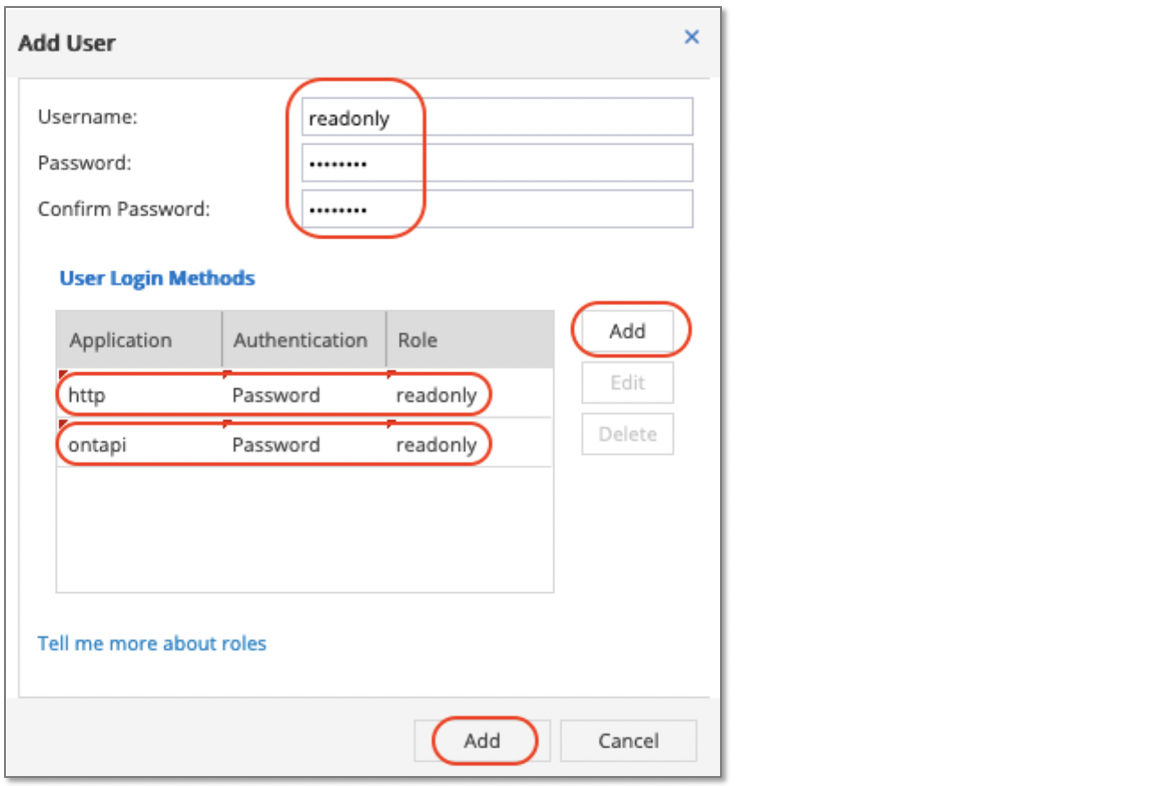
Task: Click the Password input field
Action: pyautogui.click(x=500, y=162)
